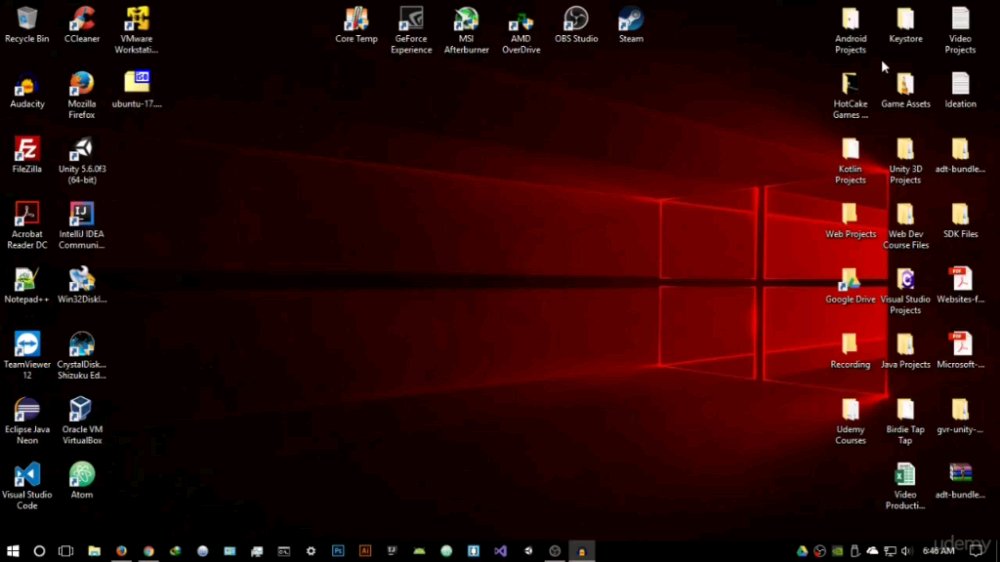Click the FileZilla shortcut
This screenshot has height=562, width=1000.
click(27, 155)
